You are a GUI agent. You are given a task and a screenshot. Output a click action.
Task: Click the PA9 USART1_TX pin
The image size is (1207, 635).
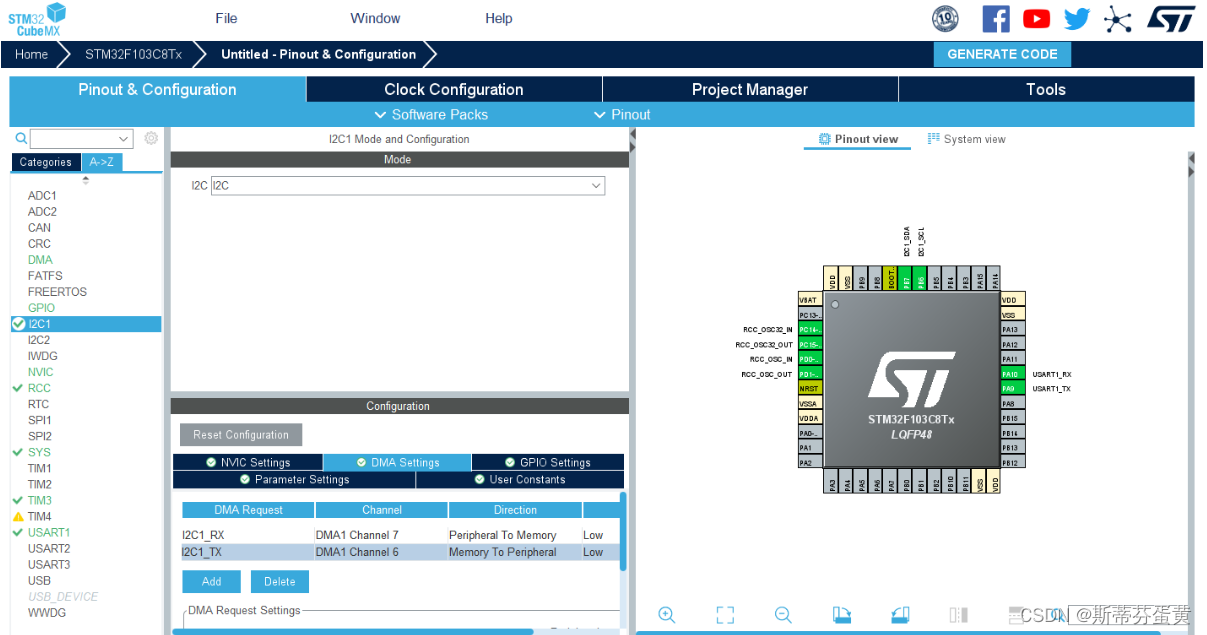[x=1012, y=389]
